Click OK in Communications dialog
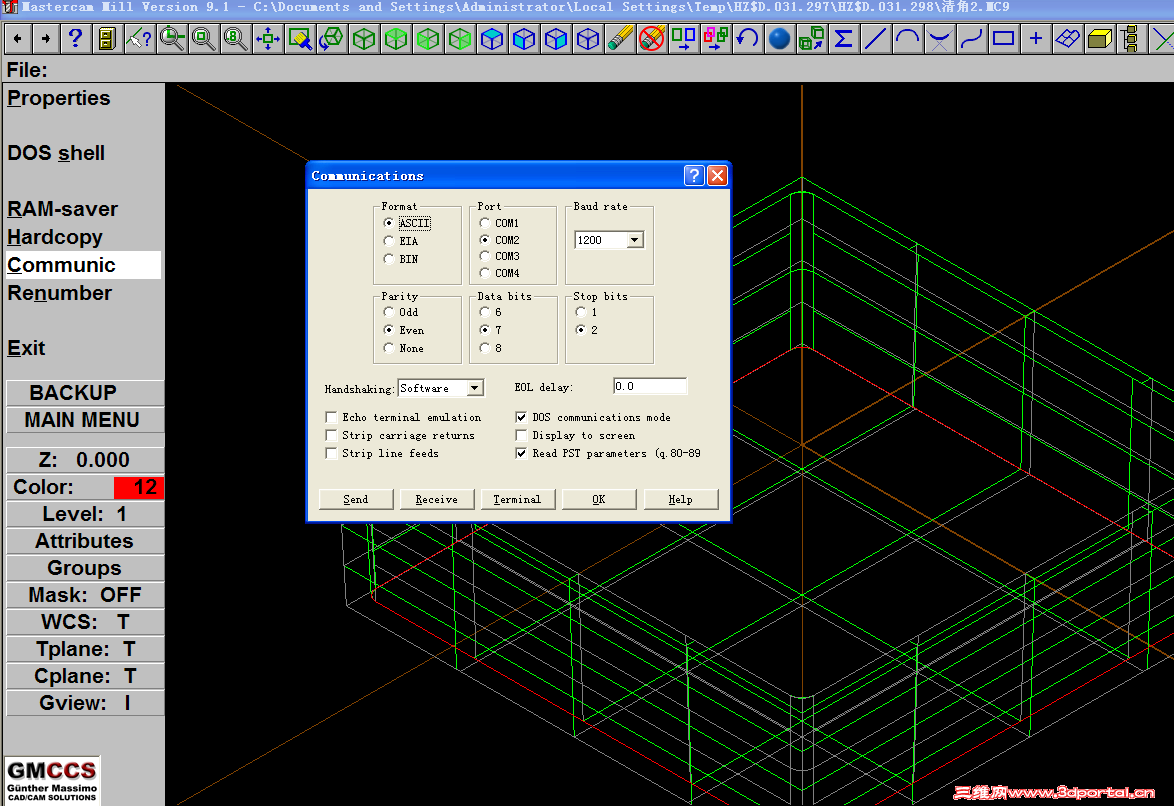 (x=599, y=499)
